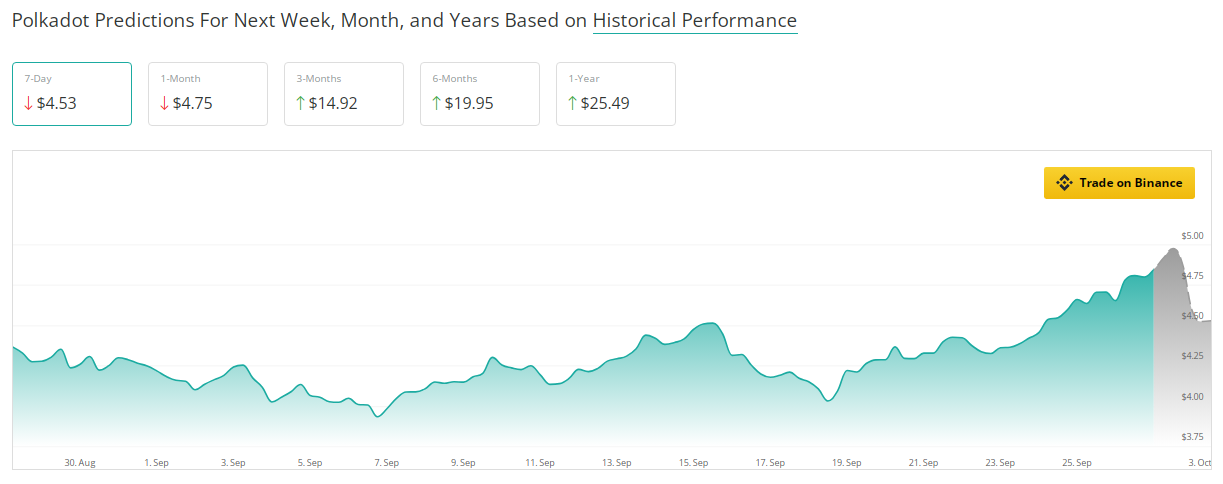Click the 30. Aug date label on the axis

coord(80,463)
